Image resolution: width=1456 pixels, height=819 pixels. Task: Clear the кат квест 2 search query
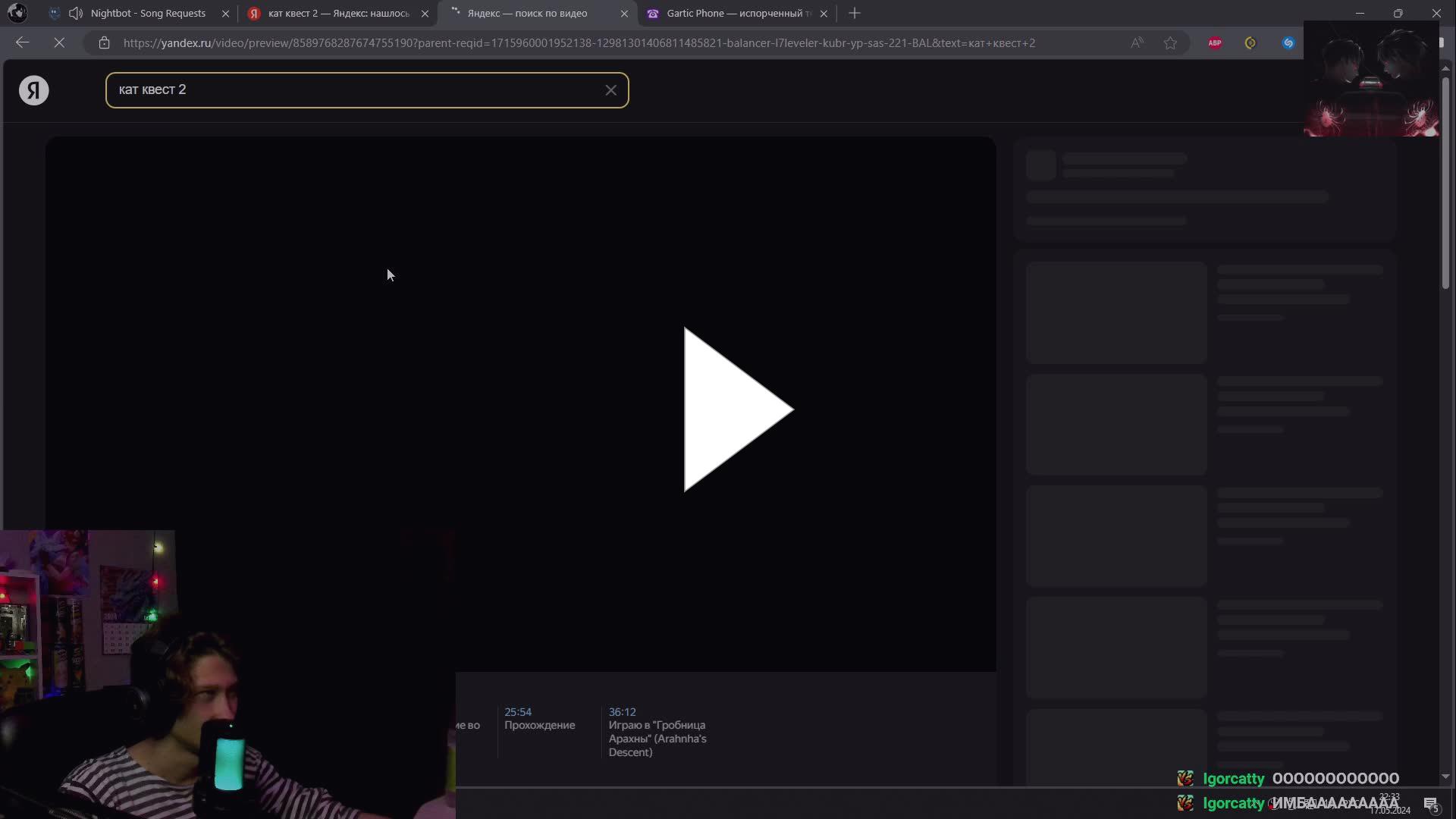611,89
